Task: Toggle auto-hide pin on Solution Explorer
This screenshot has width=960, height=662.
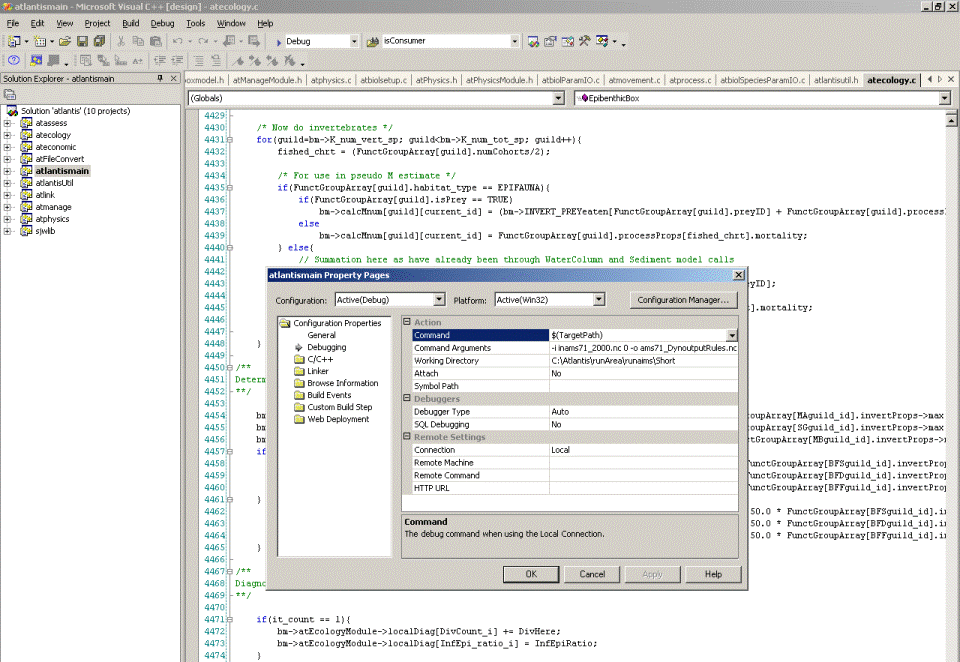Action: (x=160, y=78)
